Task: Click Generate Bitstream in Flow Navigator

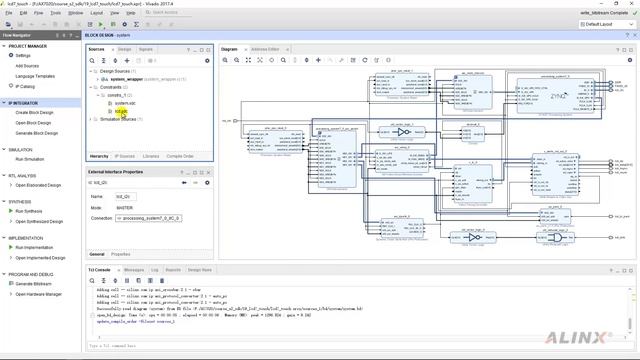Action: [x=33, y=284]
